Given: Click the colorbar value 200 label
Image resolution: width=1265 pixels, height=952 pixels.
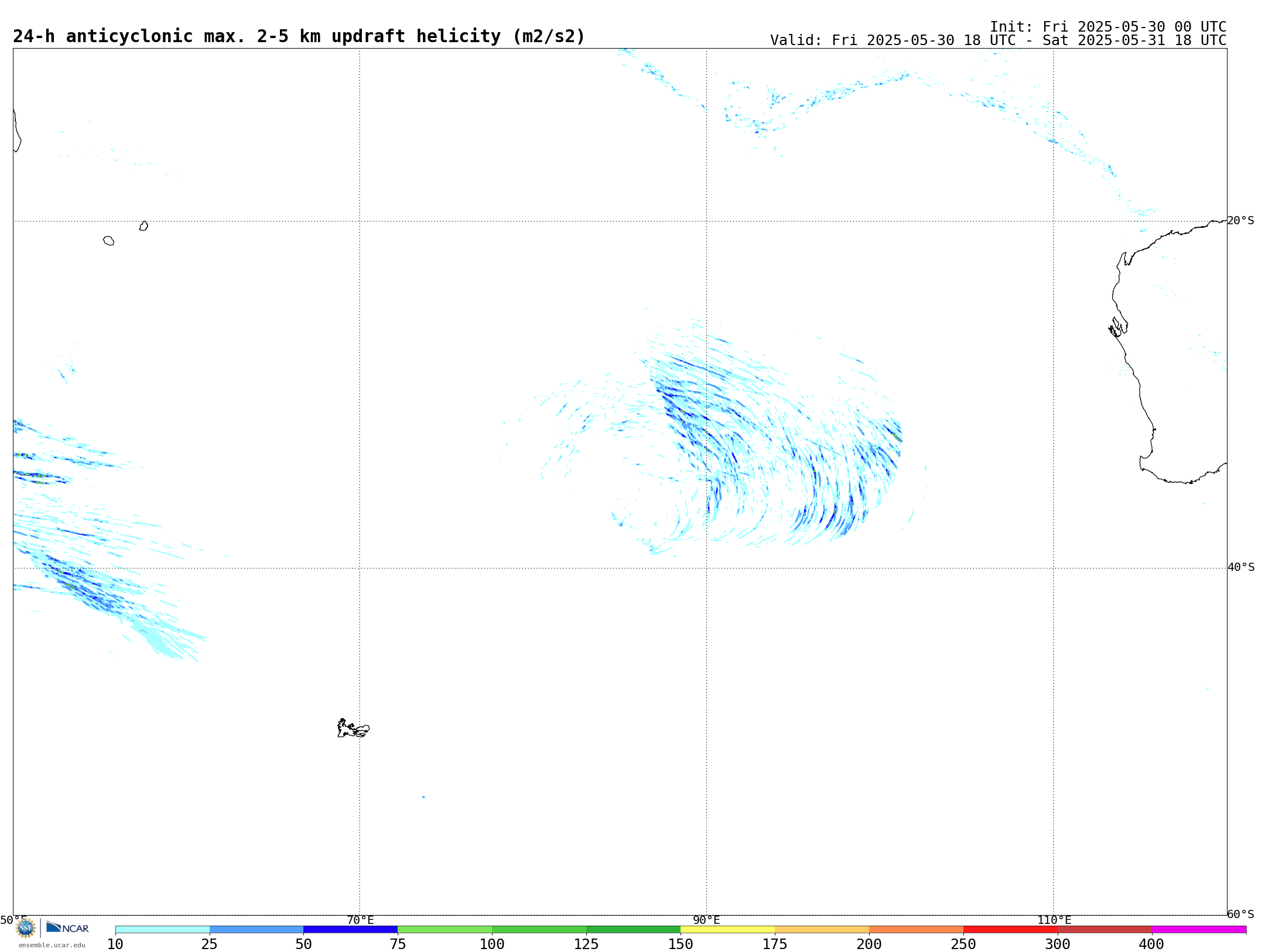Looking at the screenshot, I should [869, 944].
